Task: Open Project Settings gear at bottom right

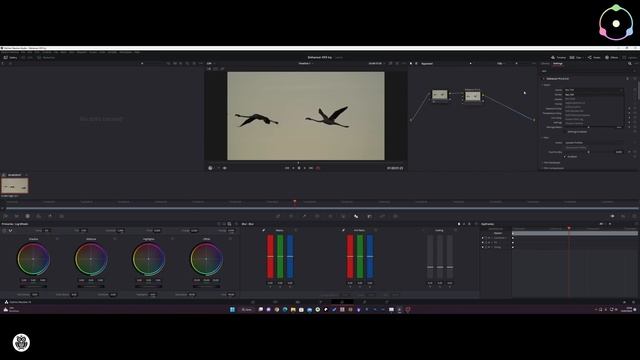Action: (x=633, y=302)
